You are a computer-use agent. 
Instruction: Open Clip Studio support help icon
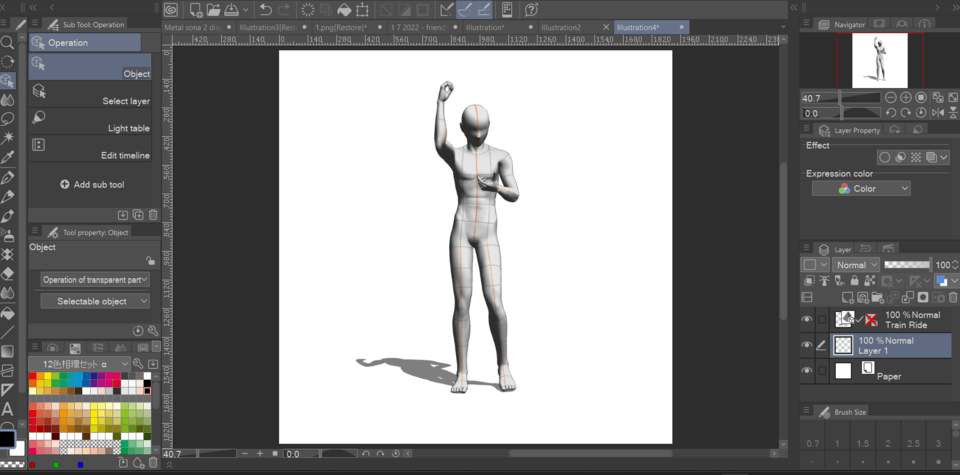(531, 9)
